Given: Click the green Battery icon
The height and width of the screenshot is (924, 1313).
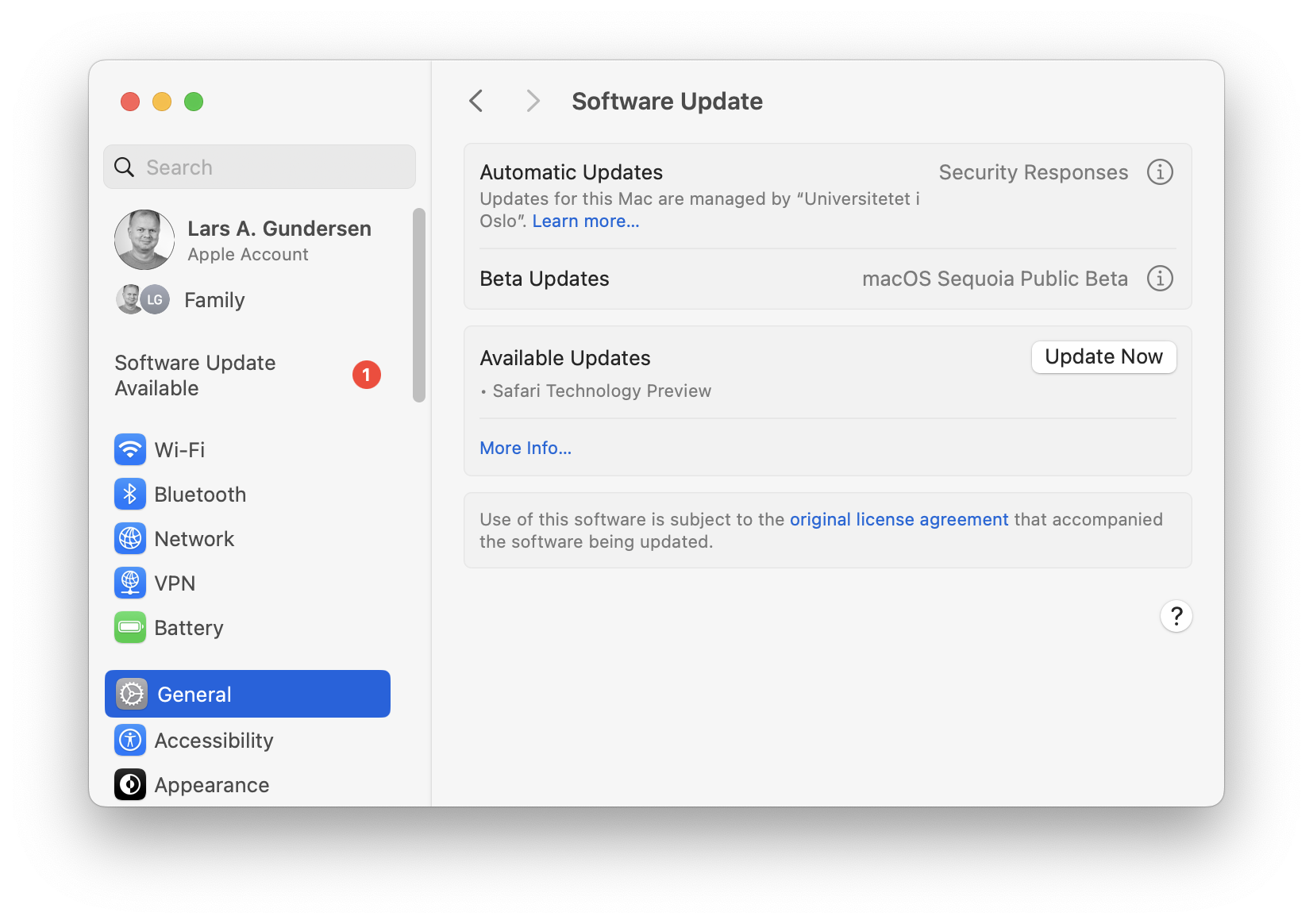Looking at the screenshot, I should point(130,627).
